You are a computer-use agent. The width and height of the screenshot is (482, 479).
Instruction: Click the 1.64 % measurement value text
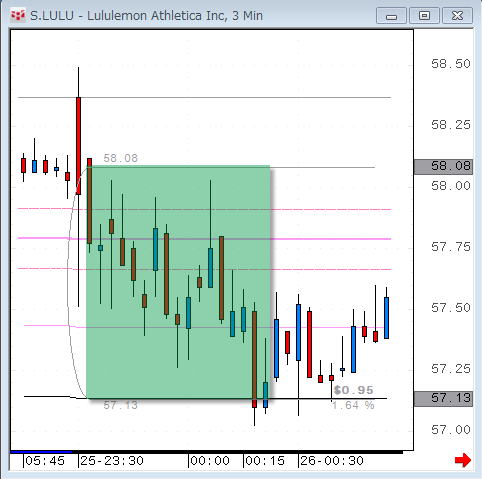353,405
